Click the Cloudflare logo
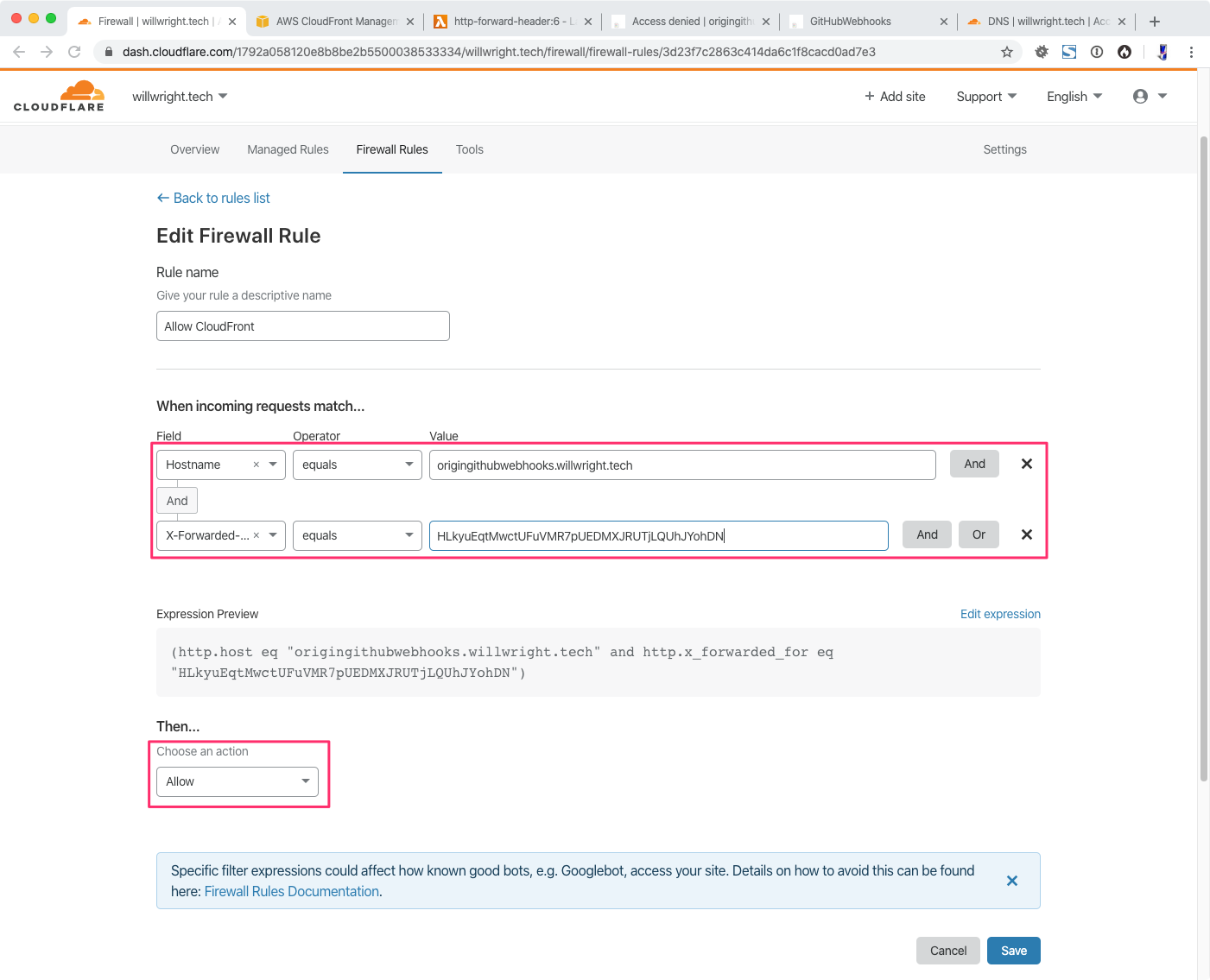This screenshot has height=980, width=1210. click(59, 96)
